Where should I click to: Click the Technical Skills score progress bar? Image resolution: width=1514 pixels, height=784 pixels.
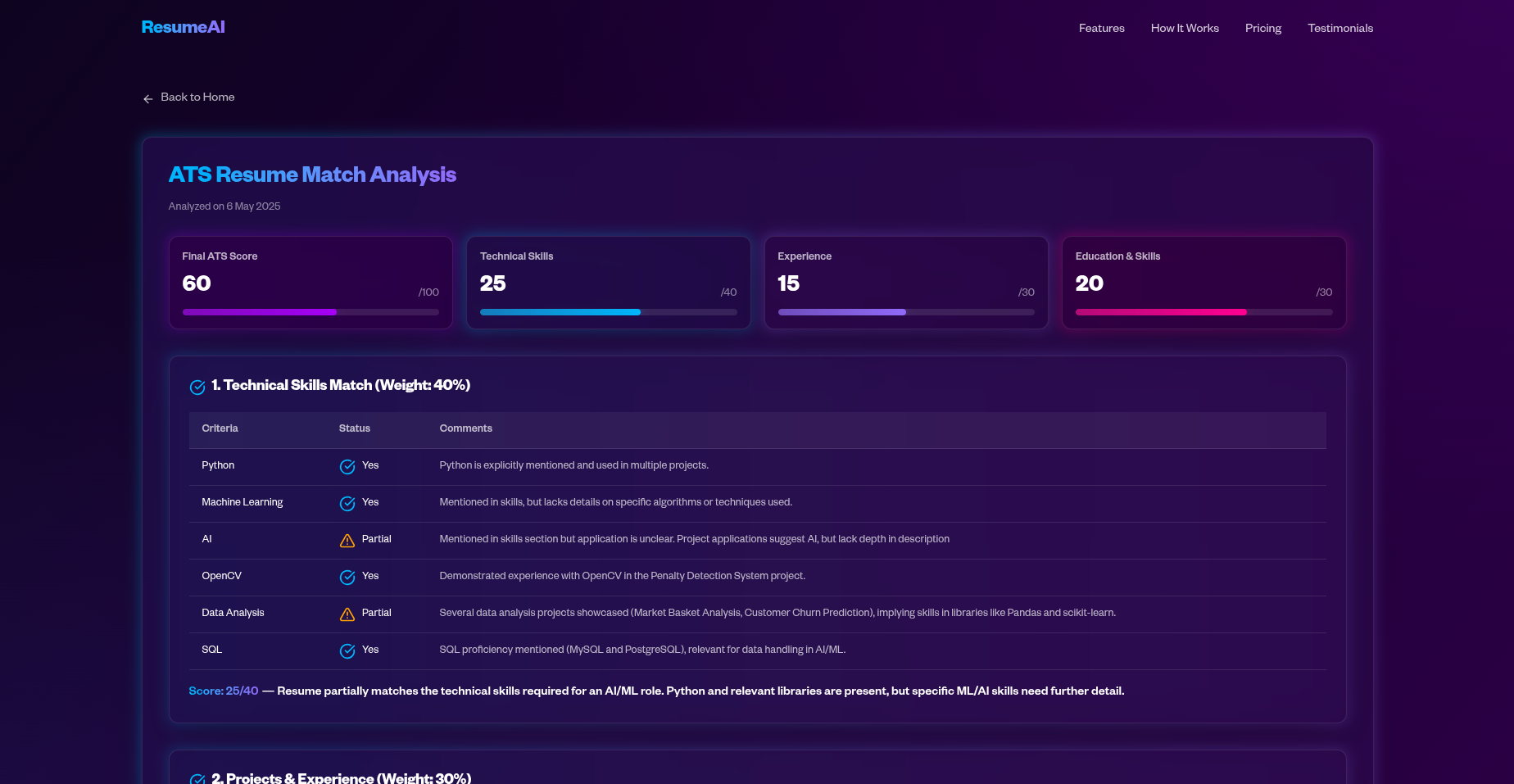coord(608,312)
